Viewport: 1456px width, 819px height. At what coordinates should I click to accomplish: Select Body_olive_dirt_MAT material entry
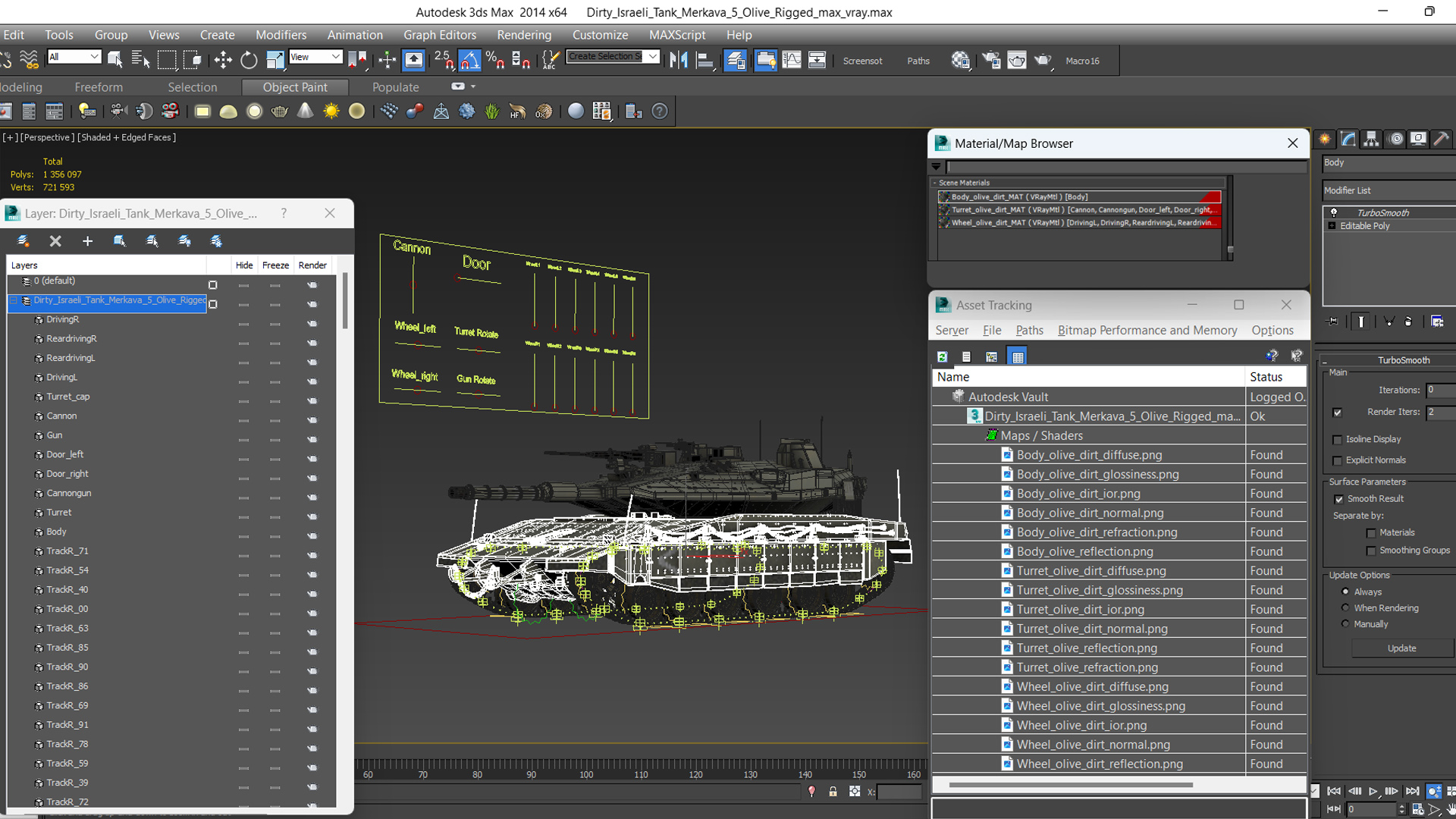[1080, 196]
